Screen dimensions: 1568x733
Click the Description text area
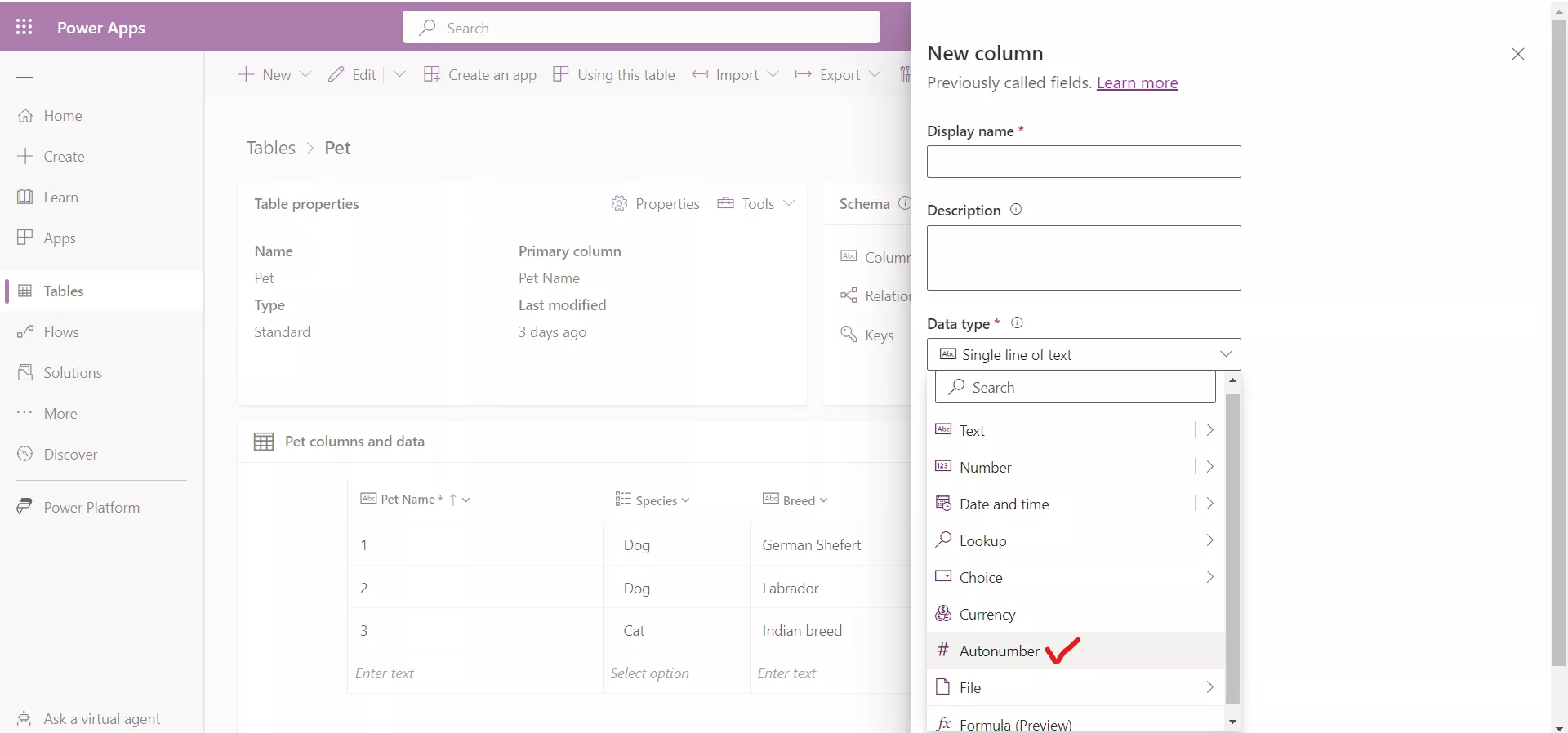(x=1084, y=258)
